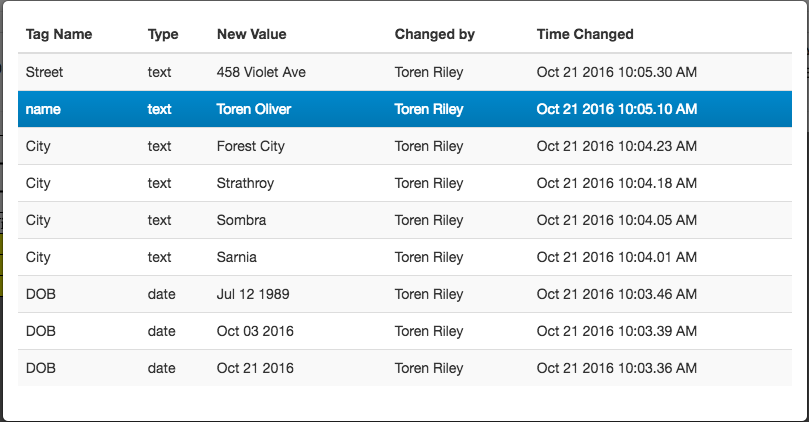The width and height of the screenshot is (809, 422).
Task: Click the New Value column header
Action: click(x=251, y=34)
